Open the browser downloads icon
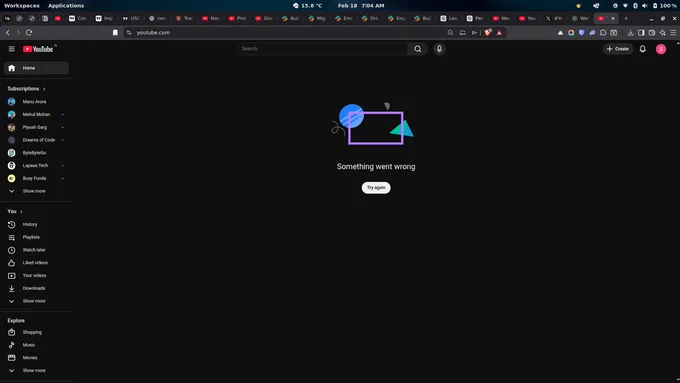This screenshot has height=383, width=680. tap(630, 33)
